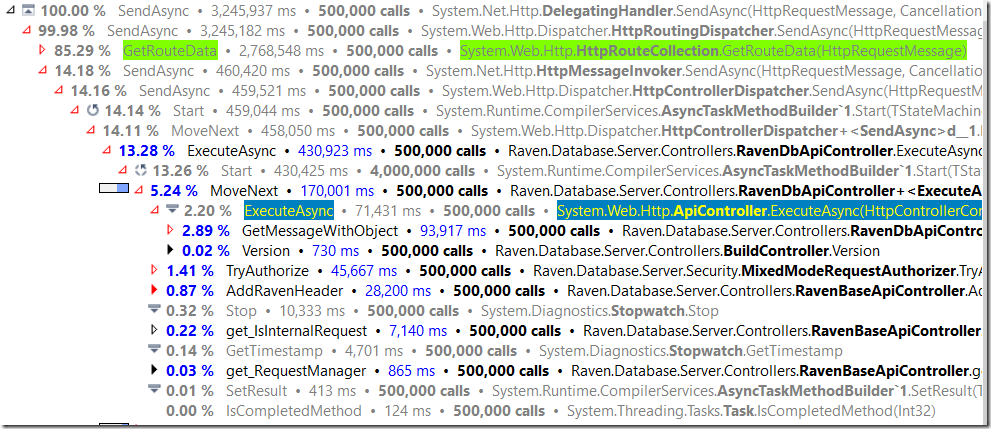Click the System.Diagnostics.Stopwatch.GetTimestamp qualified name
Viewport: 991px width, 429px height.
click(691, 350)
